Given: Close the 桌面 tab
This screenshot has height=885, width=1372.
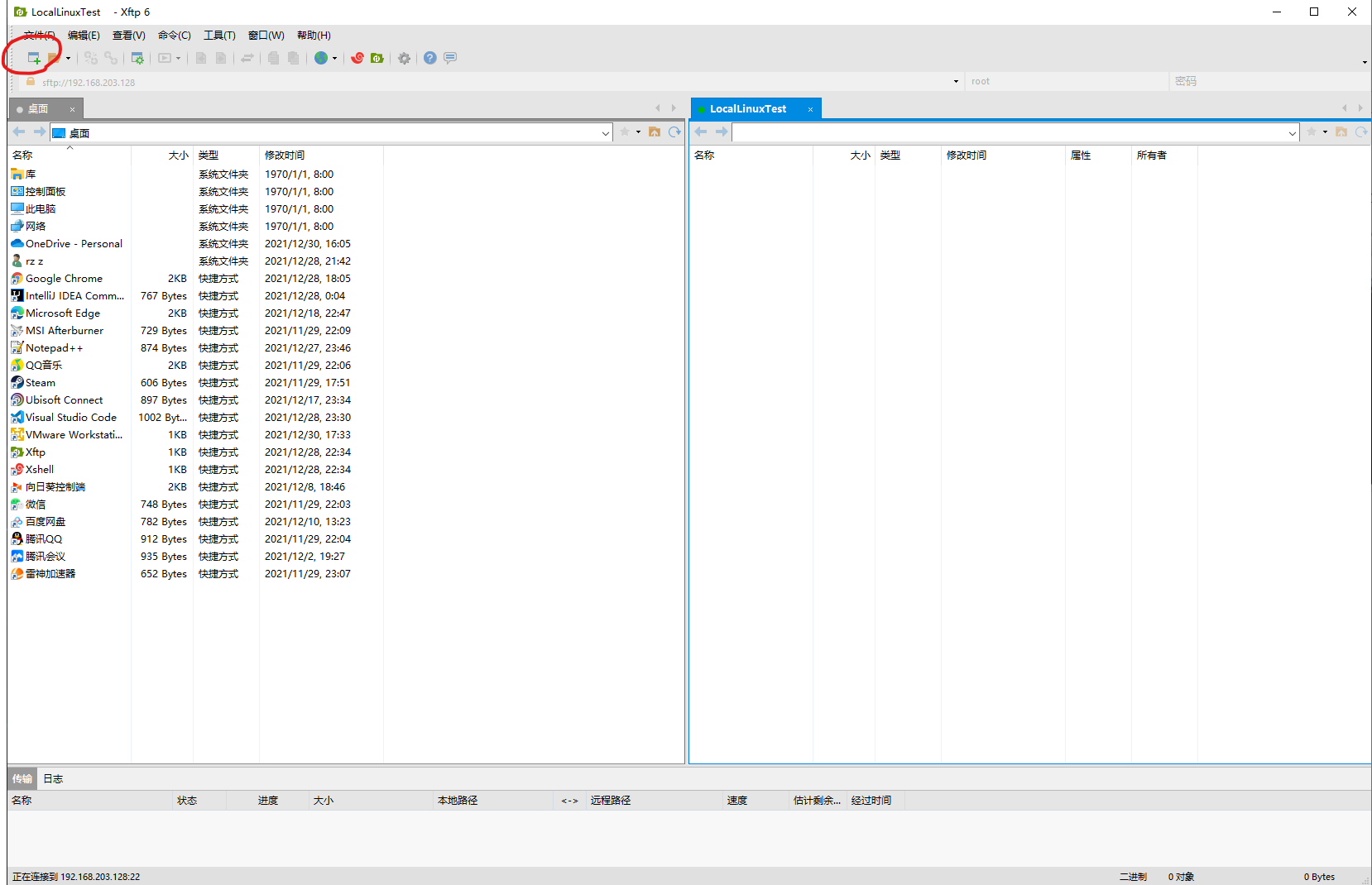Looking at the screenshot, I should click(x=72, y=109).
